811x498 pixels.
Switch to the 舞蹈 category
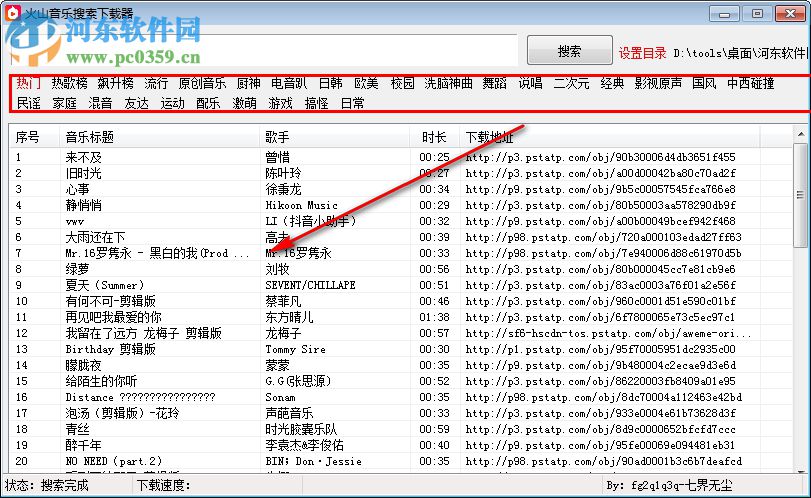(494, 83)
